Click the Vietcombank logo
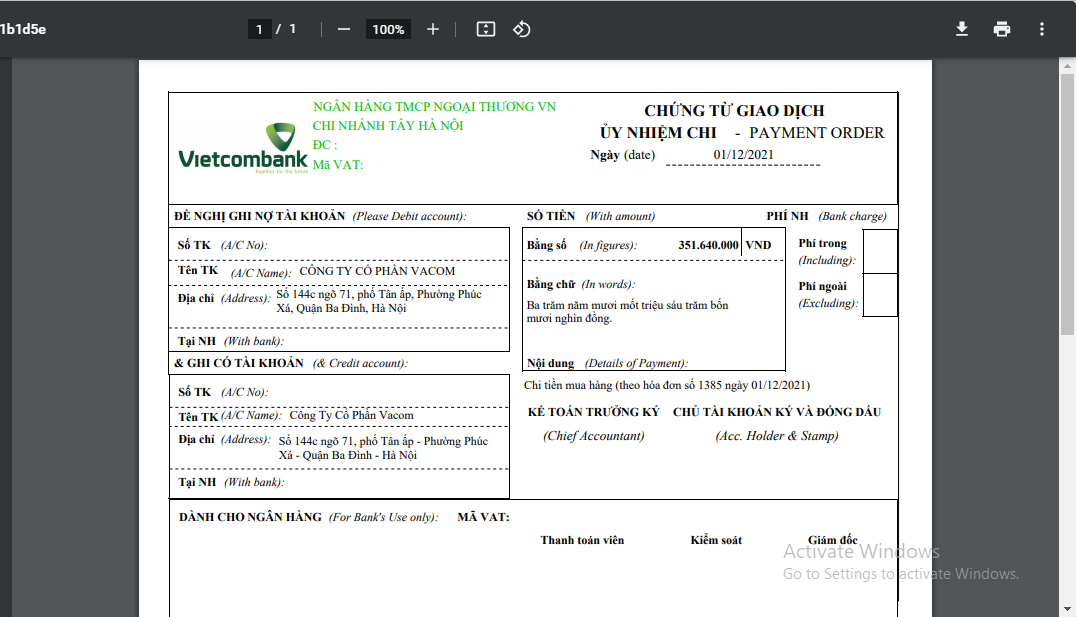 (243, 148)
